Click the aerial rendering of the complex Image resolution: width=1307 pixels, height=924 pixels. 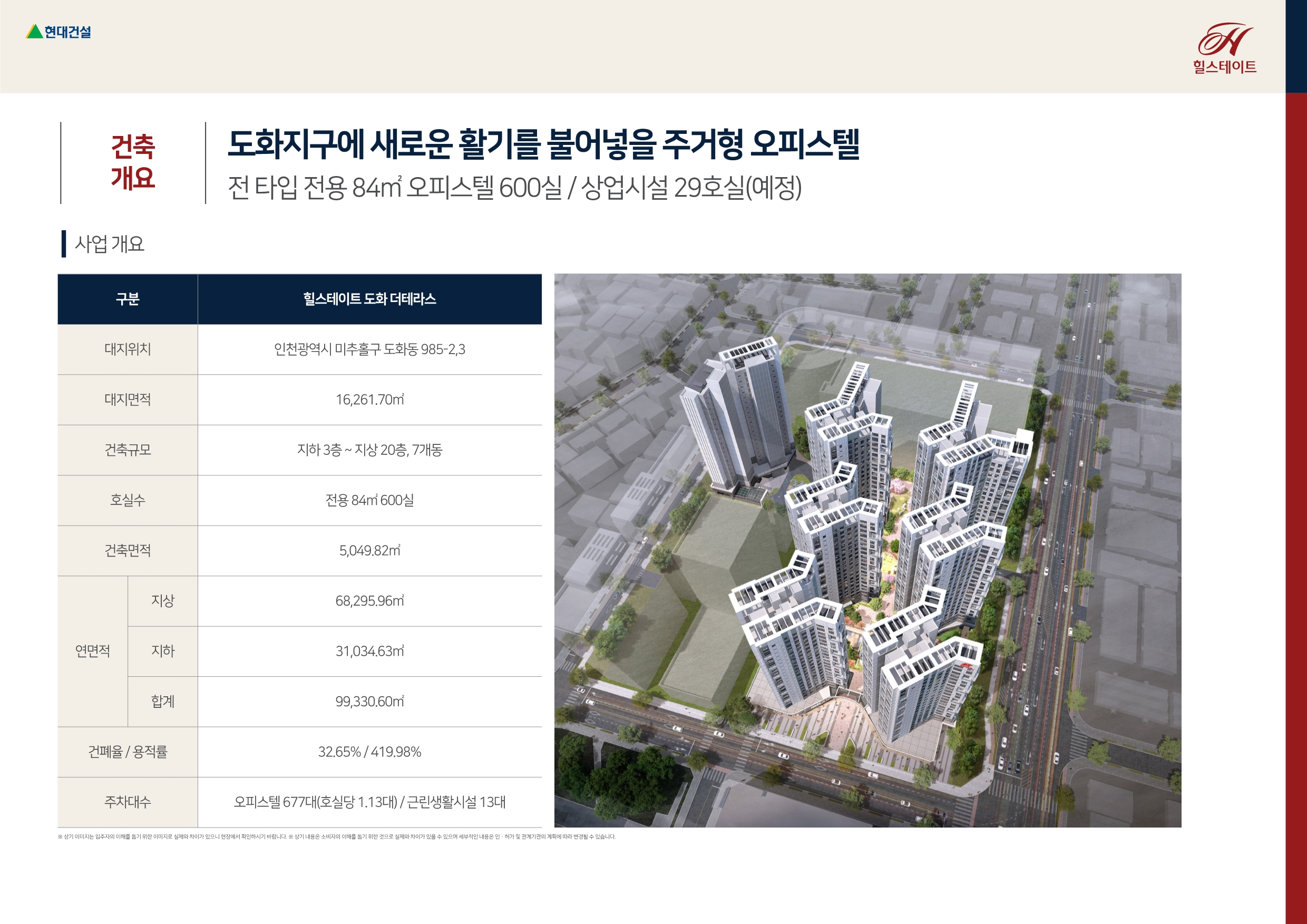[x=867, y=550]
